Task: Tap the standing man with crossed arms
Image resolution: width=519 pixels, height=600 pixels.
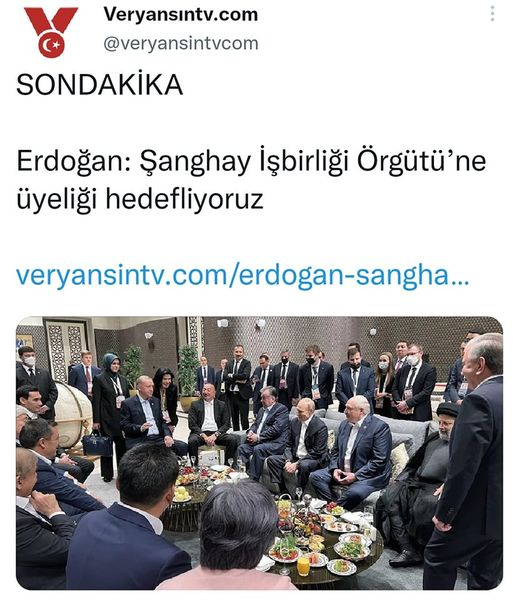Action: coord(238,386)
